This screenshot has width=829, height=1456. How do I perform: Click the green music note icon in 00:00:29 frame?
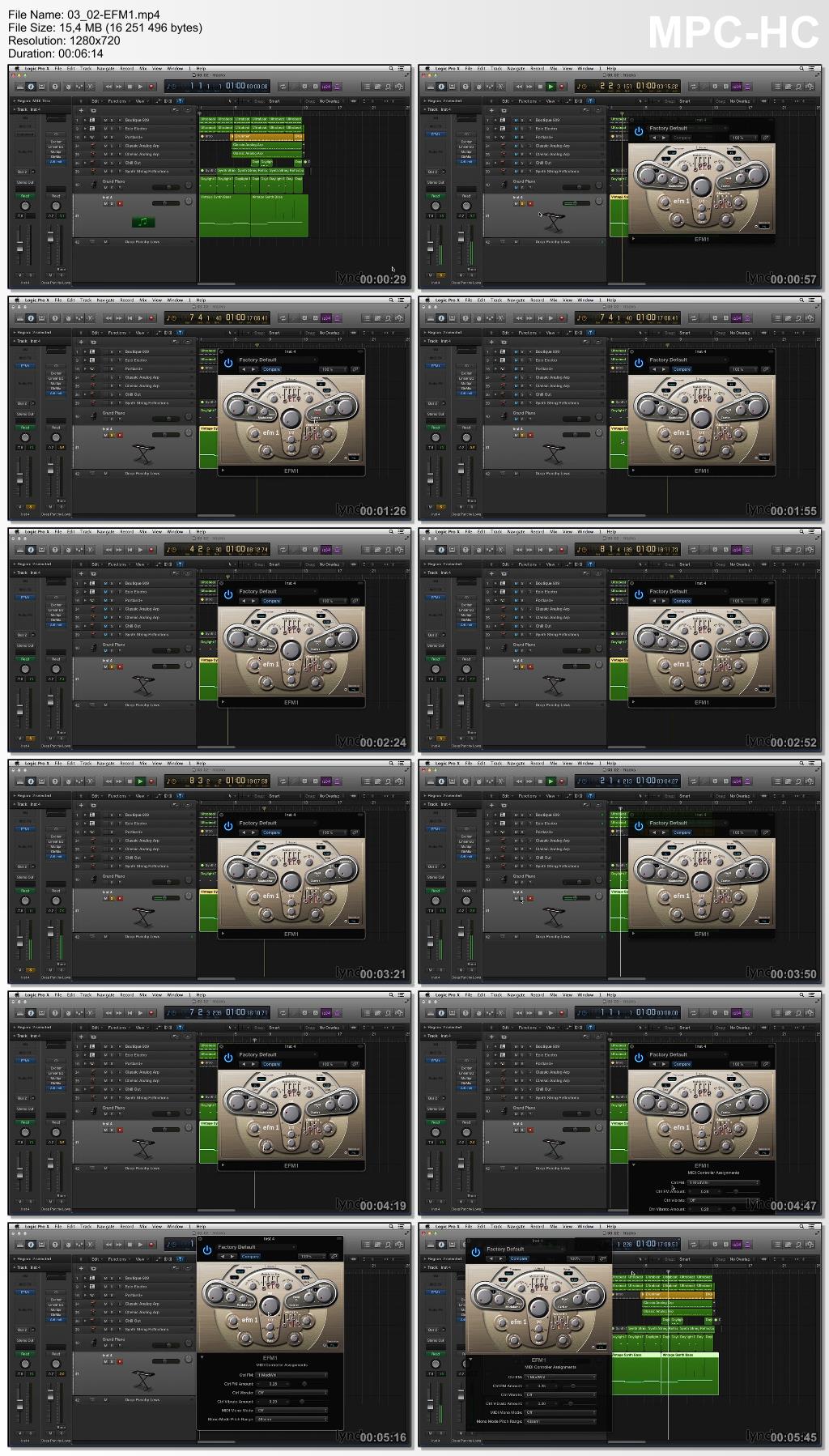(142, 221)
